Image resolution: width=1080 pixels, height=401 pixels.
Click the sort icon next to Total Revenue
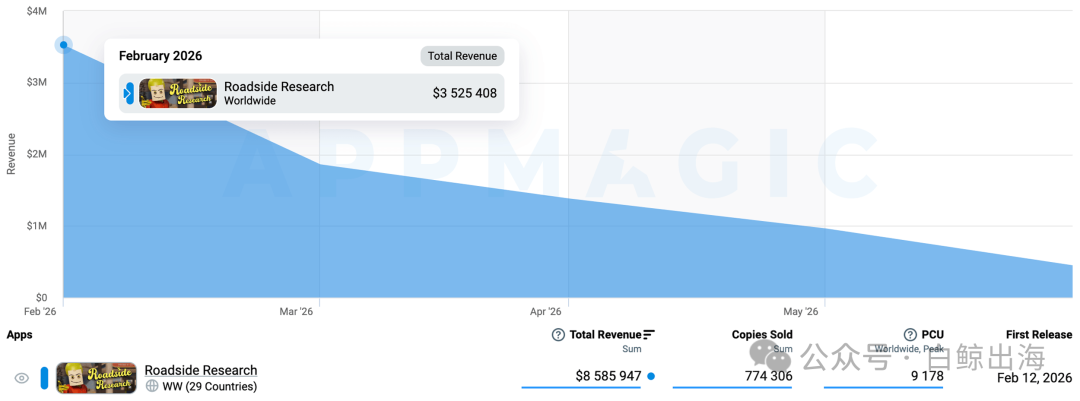pyautogui.click(x=649, y=335)
